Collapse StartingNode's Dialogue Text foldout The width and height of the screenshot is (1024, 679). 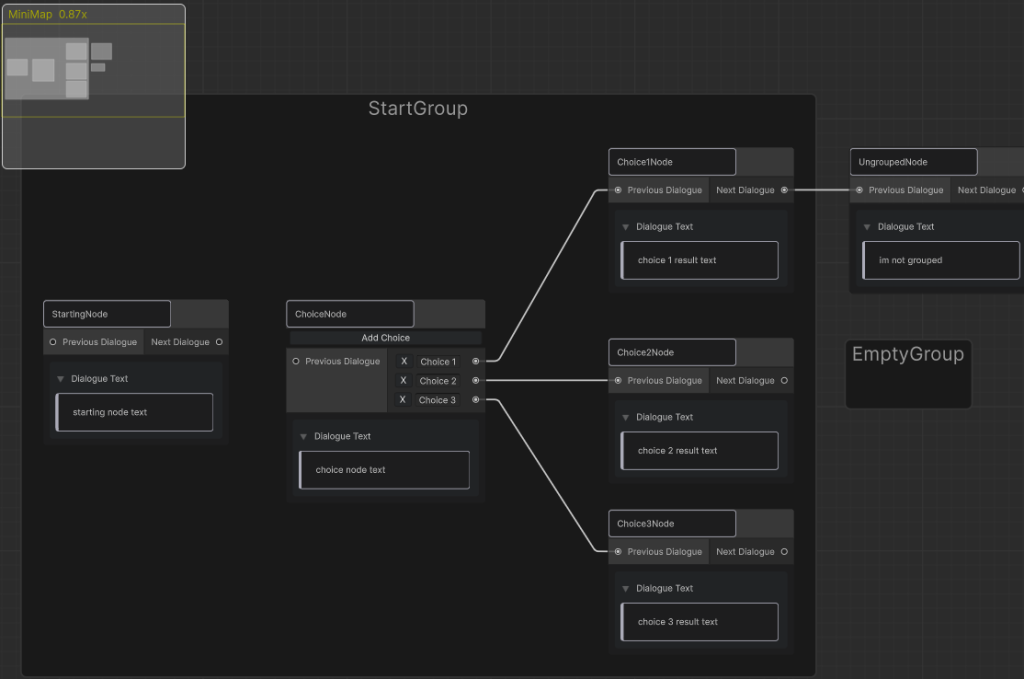[61, 379]
